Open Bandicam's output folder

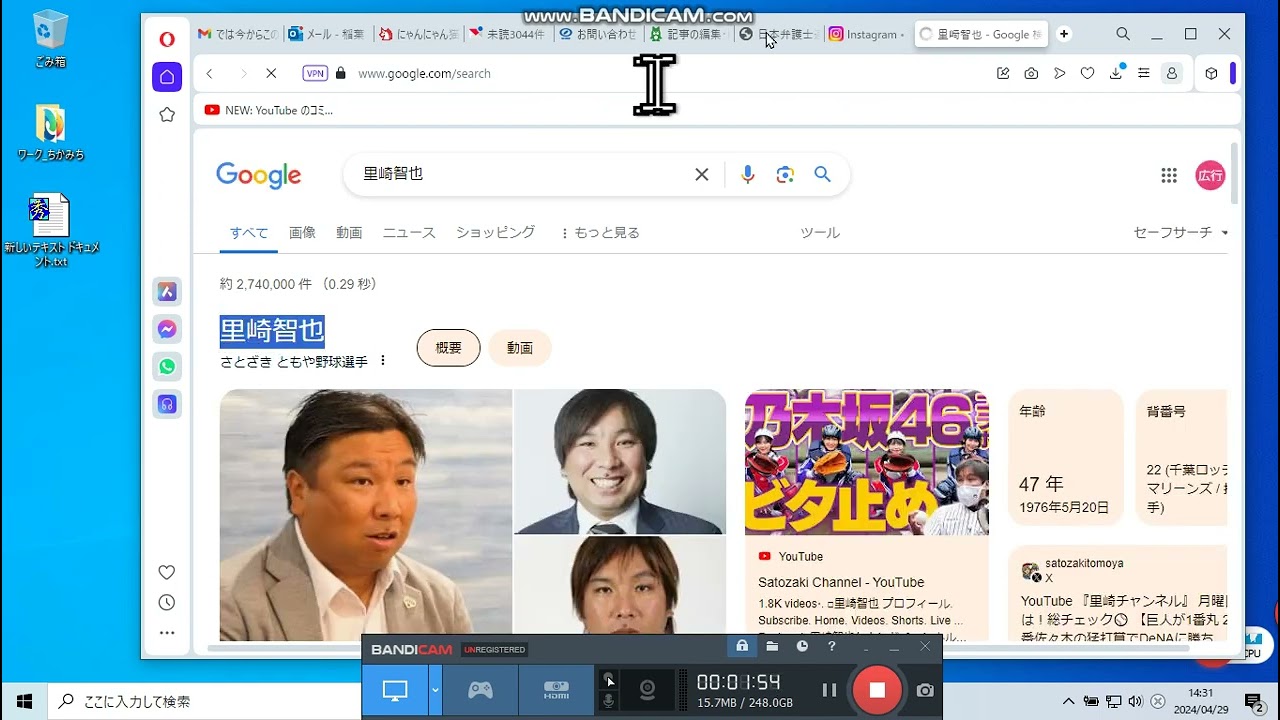[771, 646]
